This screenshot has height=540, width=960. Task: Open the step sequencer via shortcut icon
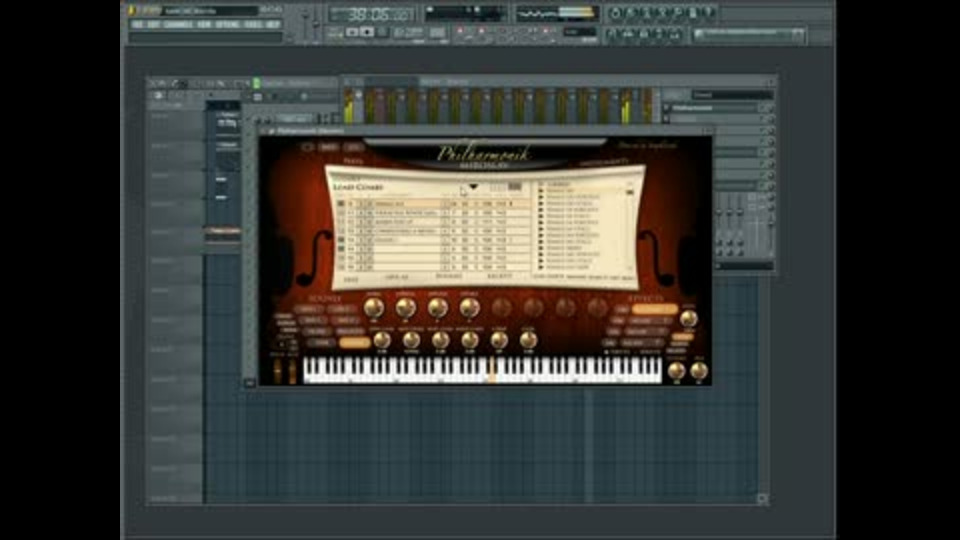[x=628, y=34]
